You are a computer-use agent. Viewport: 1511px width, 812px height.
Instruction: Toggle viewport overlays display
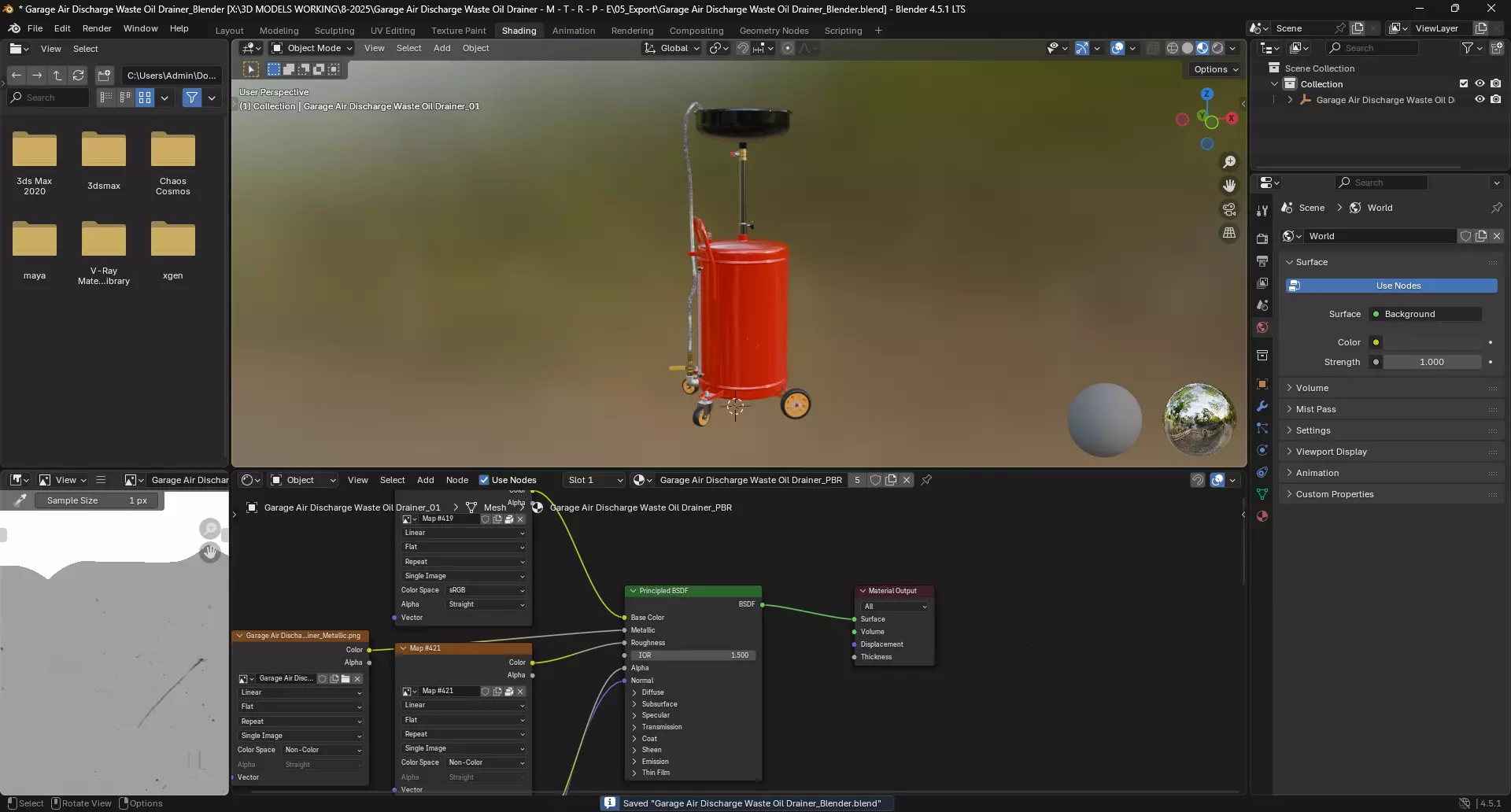[x=1118, y=48]
